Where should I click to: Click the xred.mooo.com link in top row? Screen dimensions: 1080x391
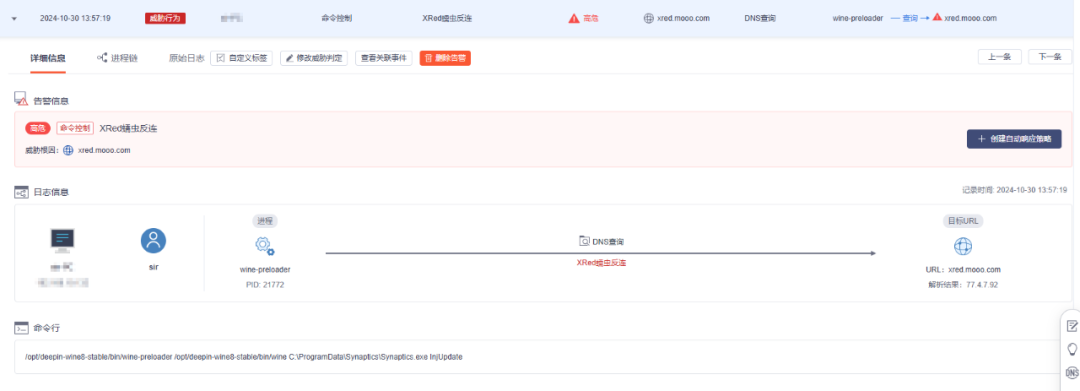[x=683, y=19]
